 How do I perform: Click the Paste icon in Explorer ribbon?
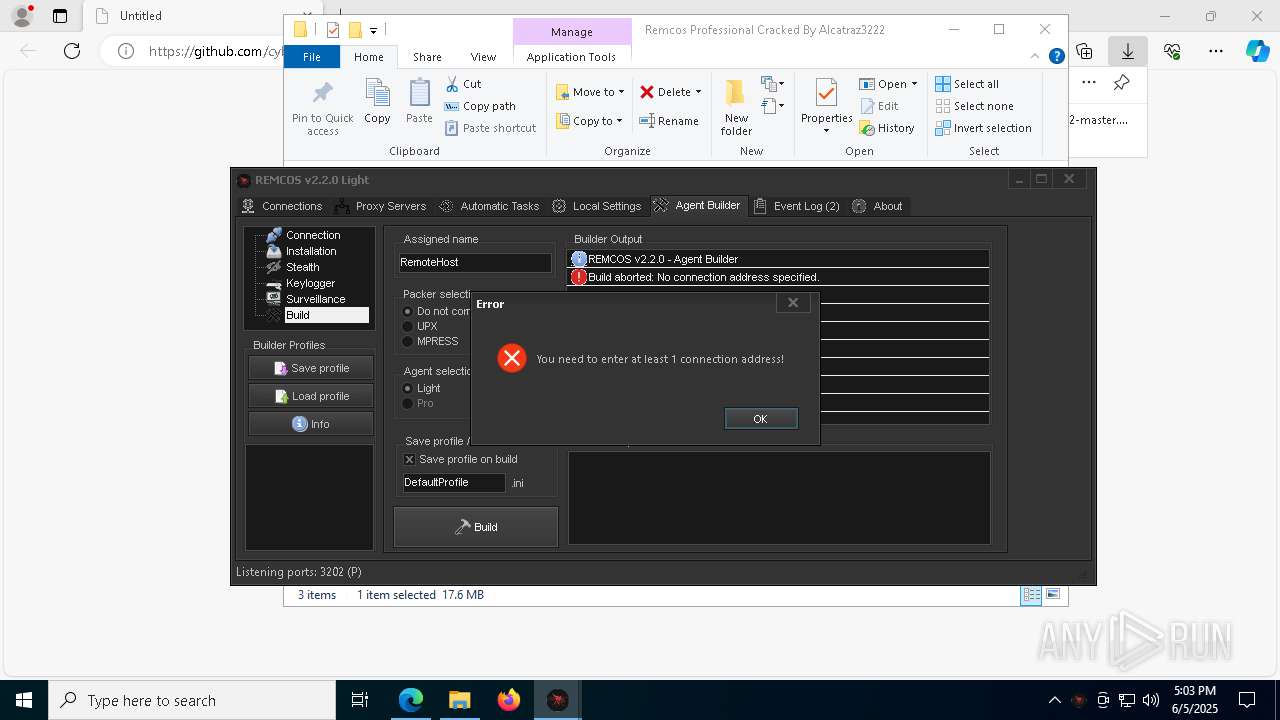(x=419, y=94)
